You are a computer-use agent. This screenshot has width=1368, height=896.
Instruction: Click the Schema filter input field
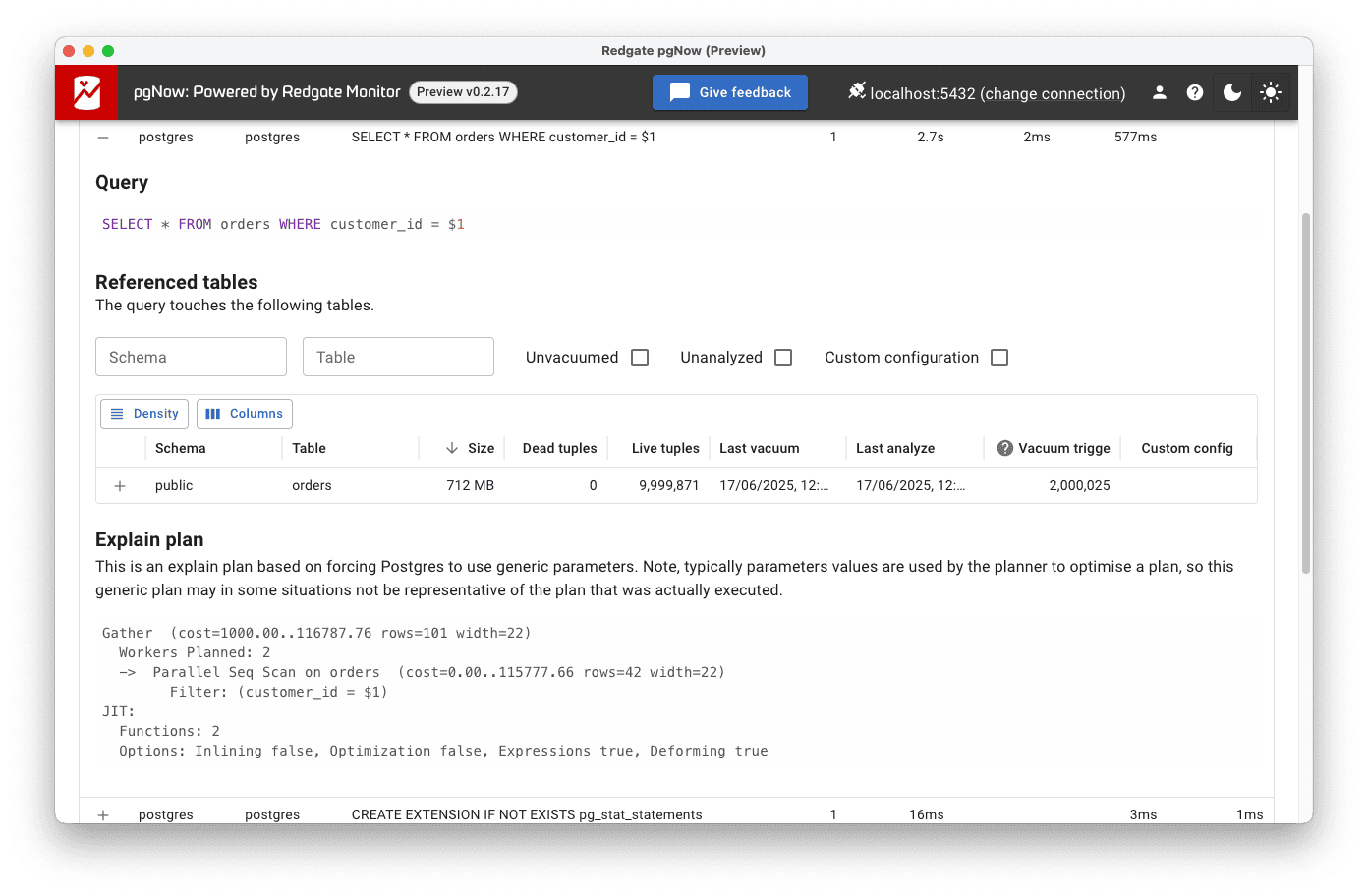191,357
